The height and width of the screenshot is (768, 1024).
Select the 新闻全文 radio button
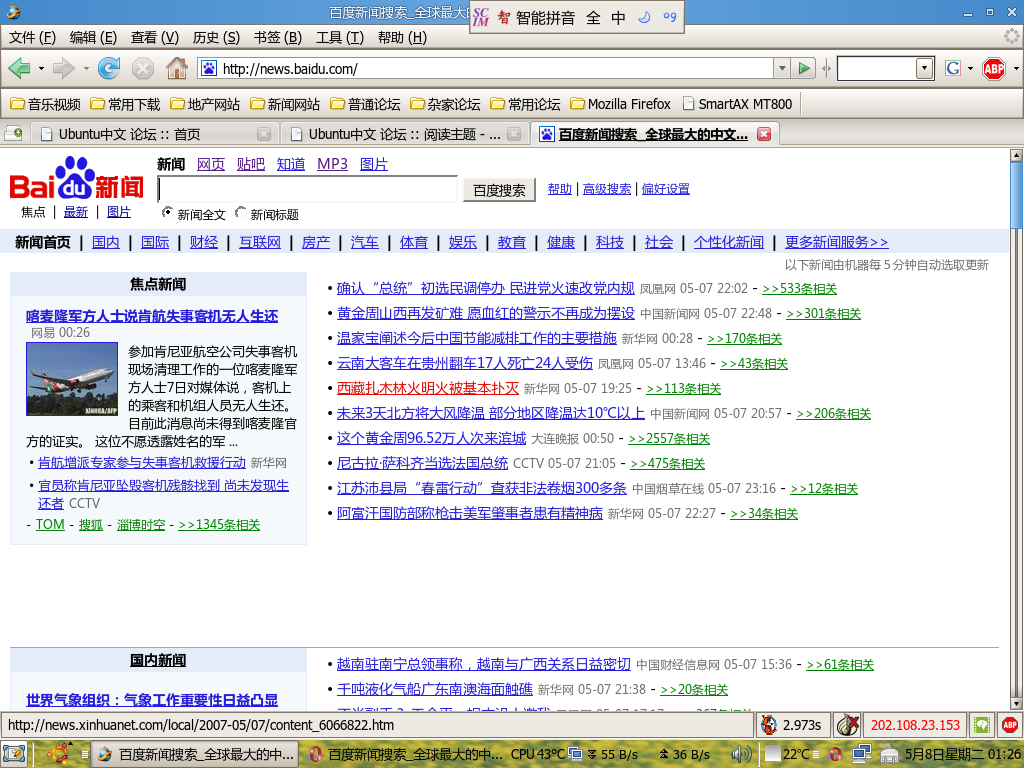(x=167, y=212)
